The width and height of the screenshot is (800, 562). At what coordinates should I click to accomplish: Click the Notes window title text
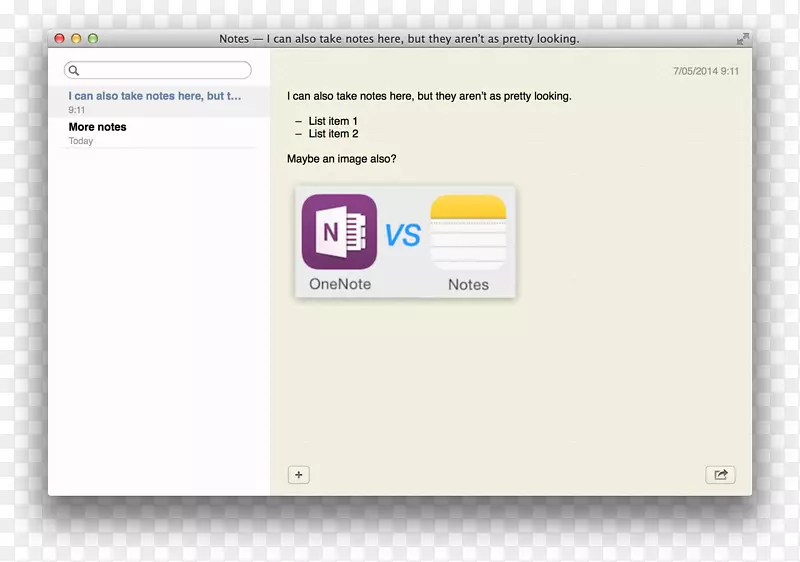click(399, 39)
